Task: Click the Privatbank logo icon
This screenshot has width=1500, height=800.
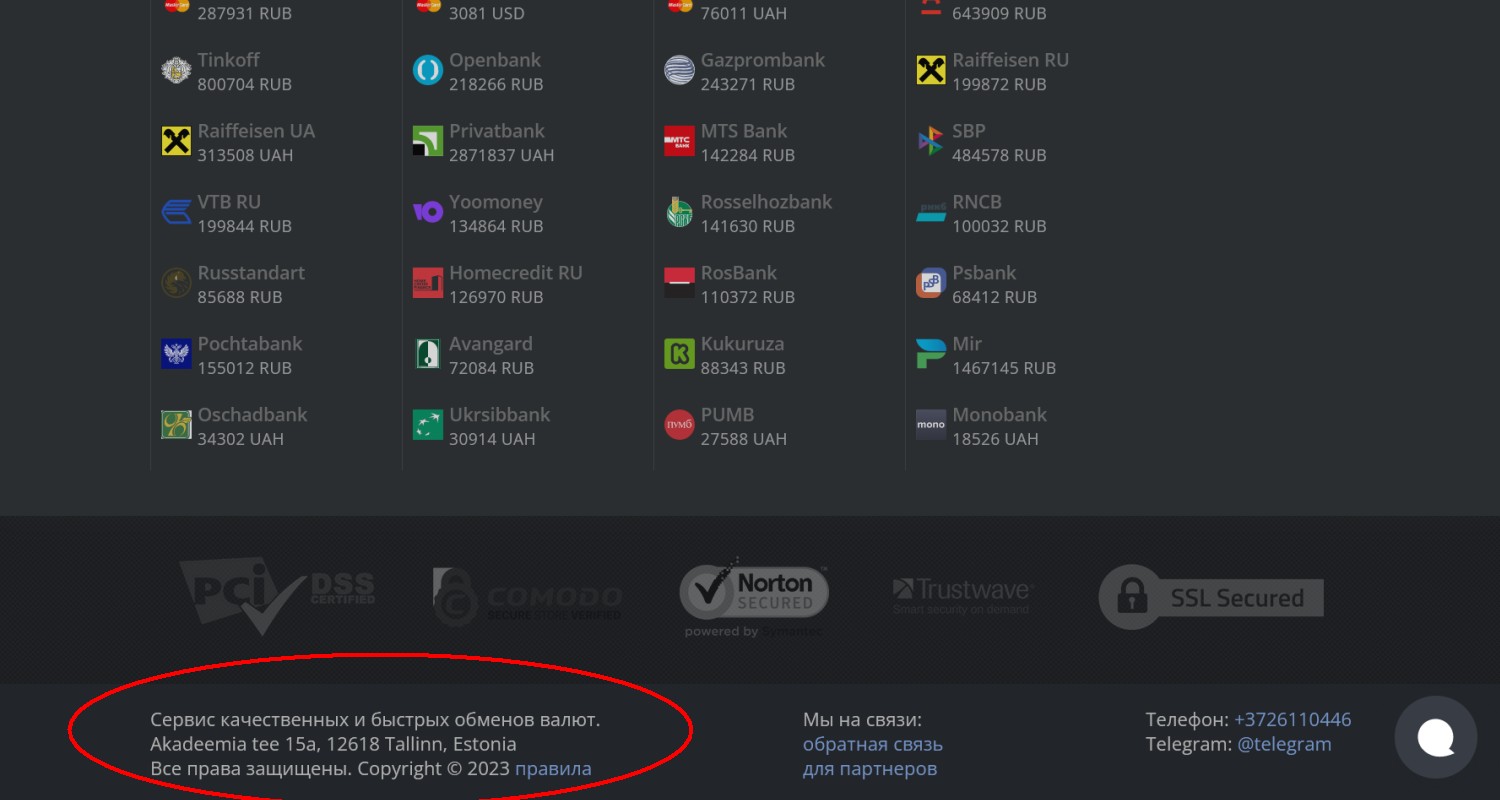Action: (428, 141)
